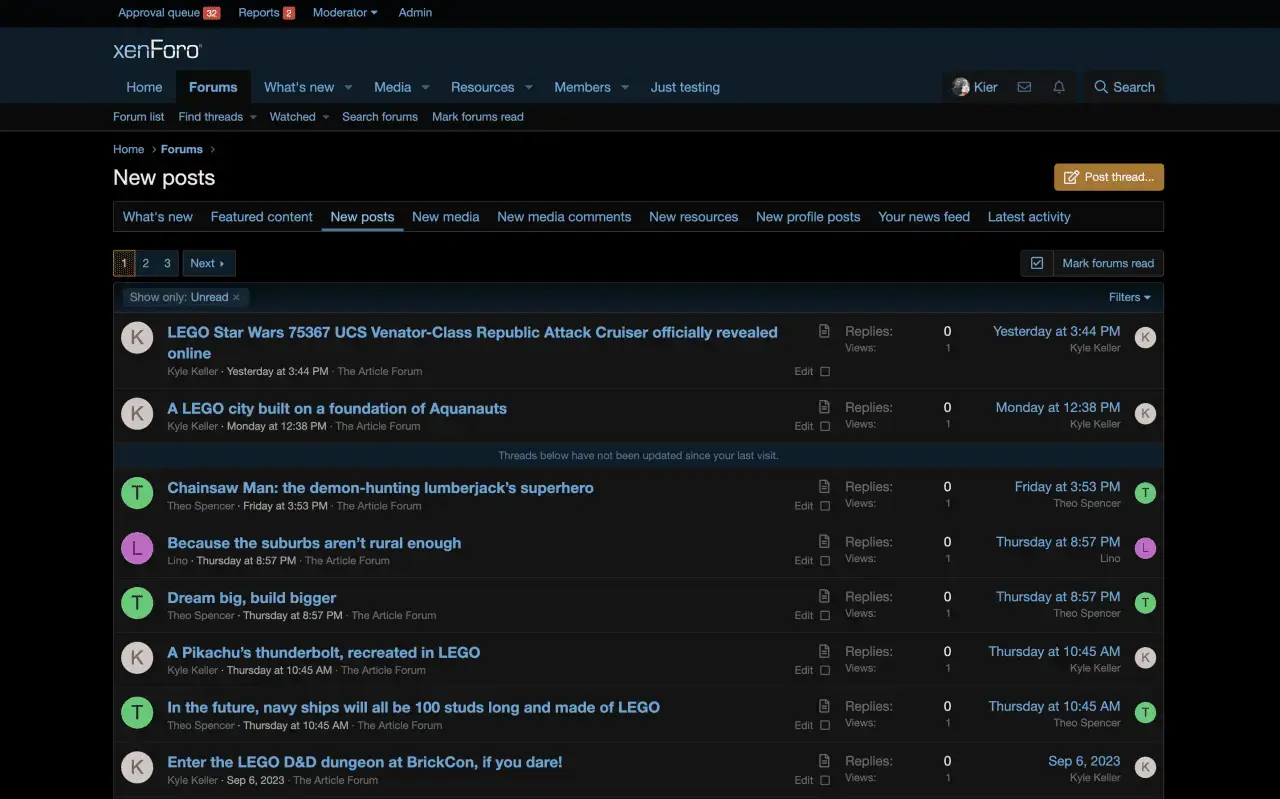Screen dimensions: 1280x799
Task: Click the 'Home' breadcrumb link
Action: [x=128, y=149]
